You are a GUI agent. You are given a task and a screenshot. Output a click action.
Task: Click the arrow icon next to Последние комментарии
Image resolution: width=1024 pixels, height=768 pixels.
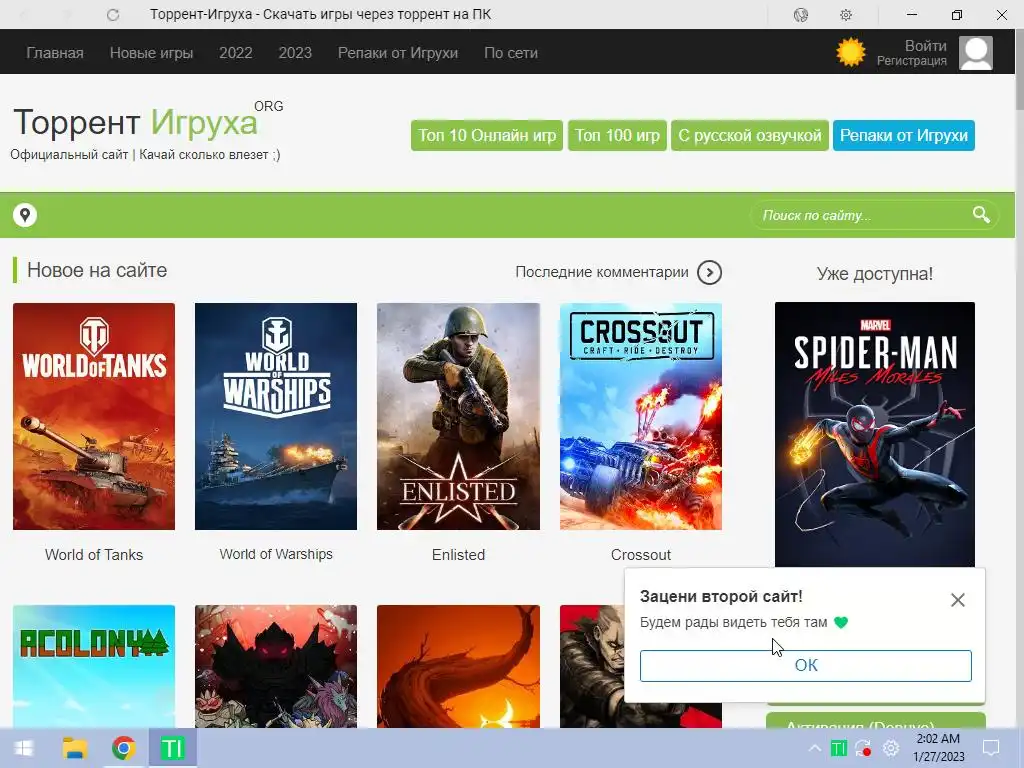(709, 272)
